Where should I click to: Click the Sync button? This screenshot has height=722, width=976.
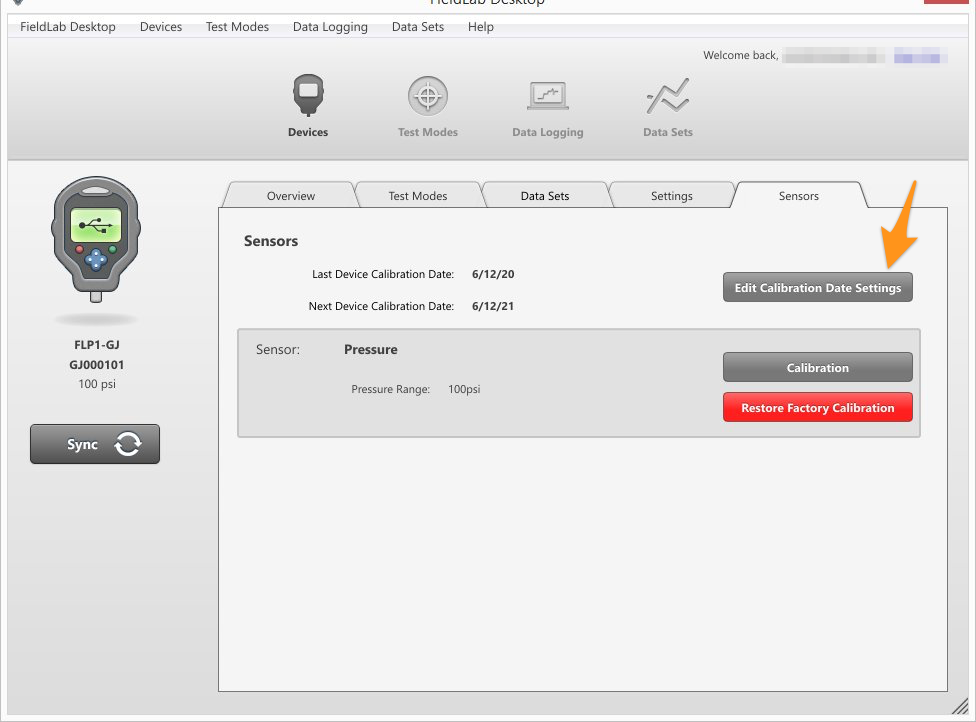pyautogui.click(x=95, y=444)
